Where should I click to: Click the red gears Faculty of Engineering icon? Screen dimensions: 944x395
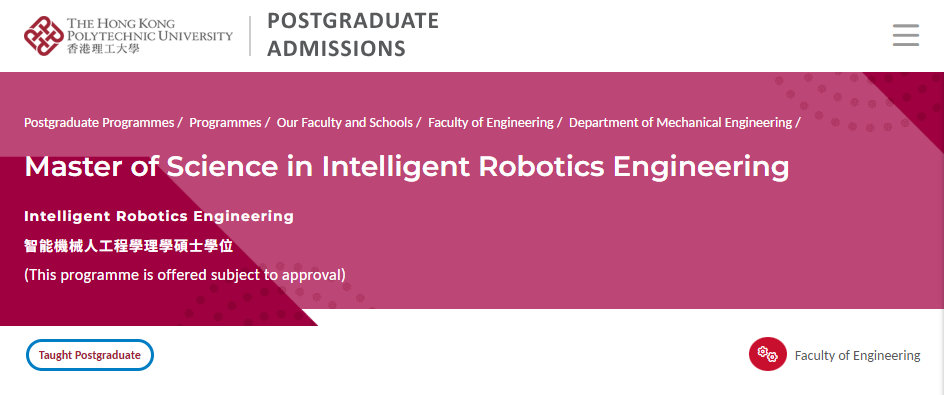click(768, 355)
